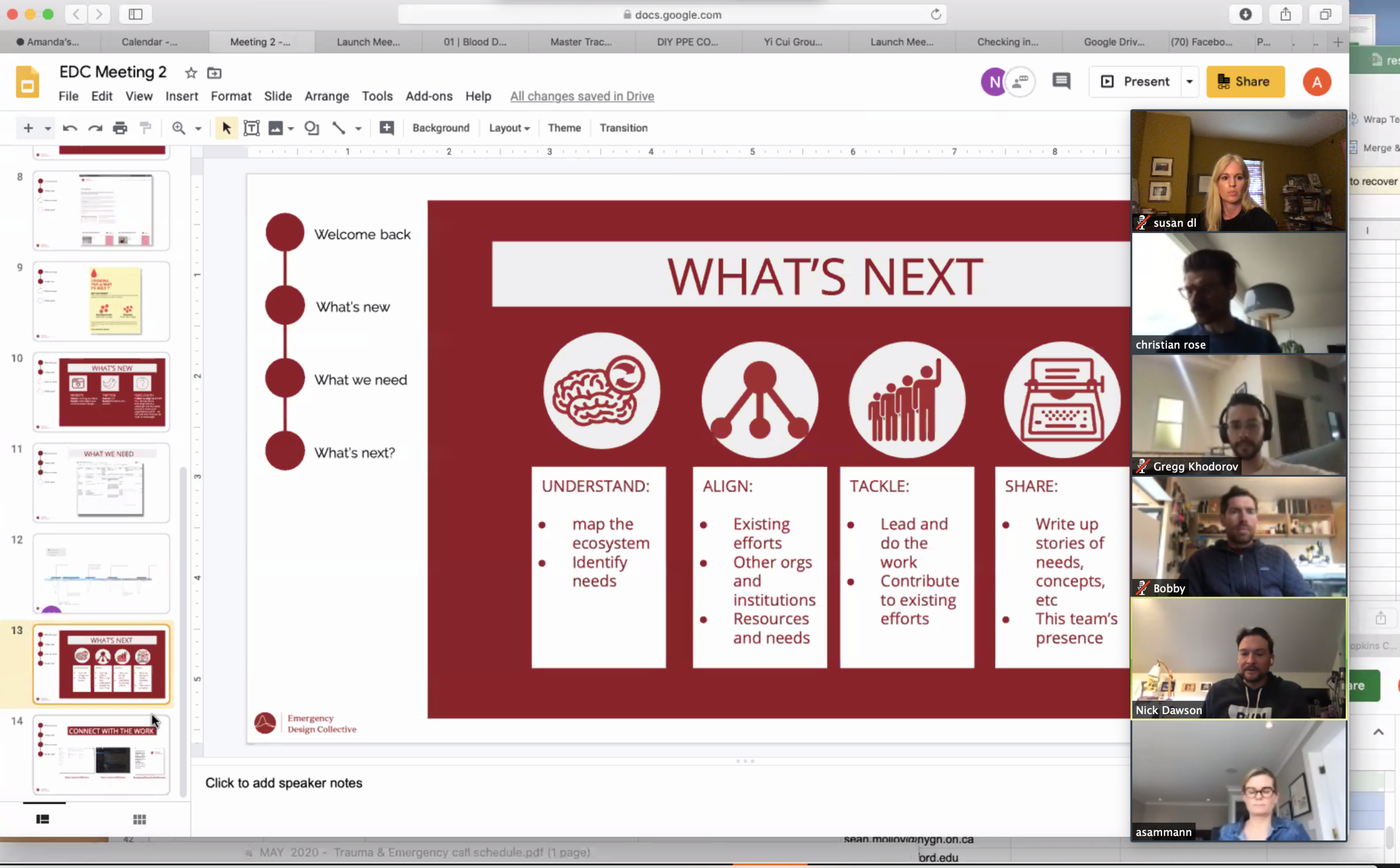Click the Move to folder icon
1400x868 pixels.
coord(214,73)
